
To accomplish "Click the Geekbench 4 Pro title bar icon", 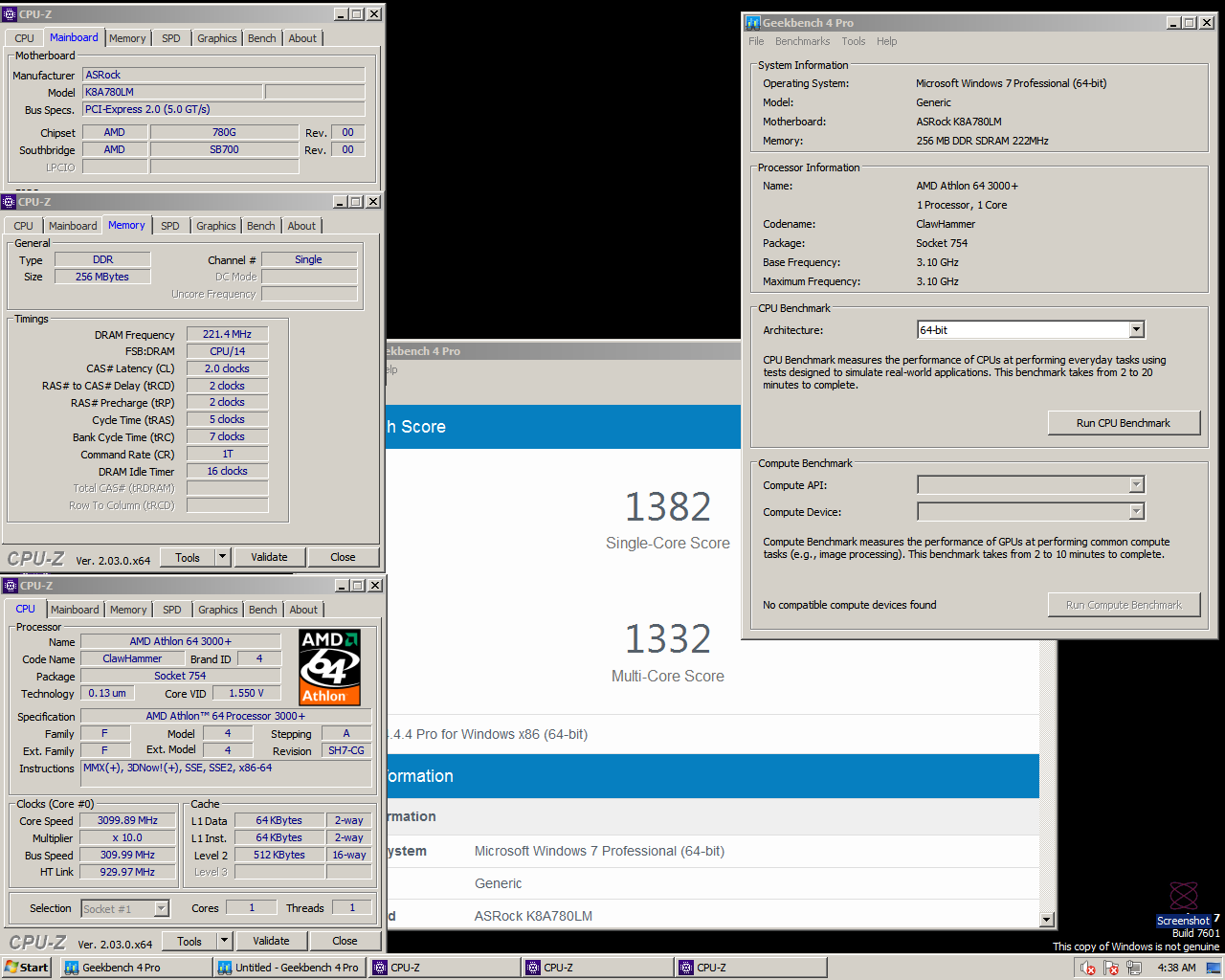I will coord(753,23).
